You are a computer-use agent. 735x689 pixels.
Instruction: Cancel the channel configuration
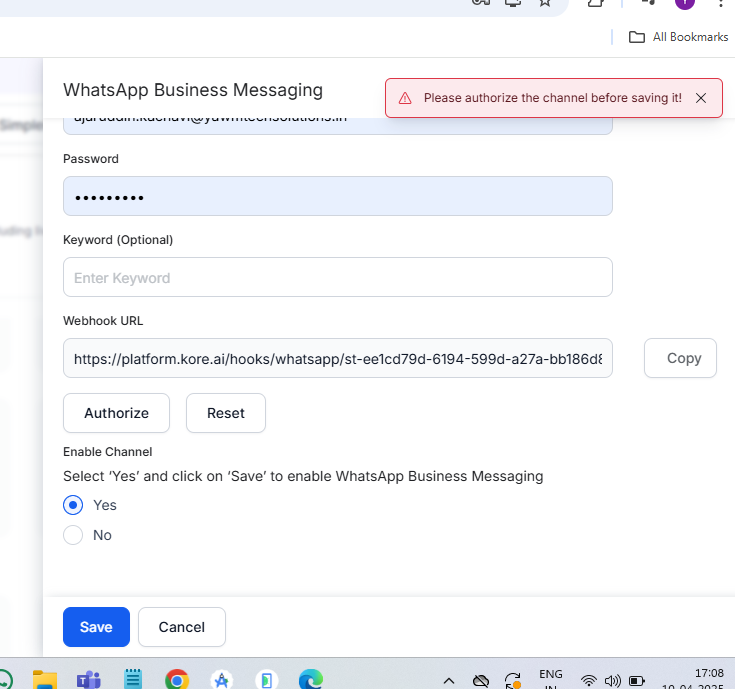point(182,627)
